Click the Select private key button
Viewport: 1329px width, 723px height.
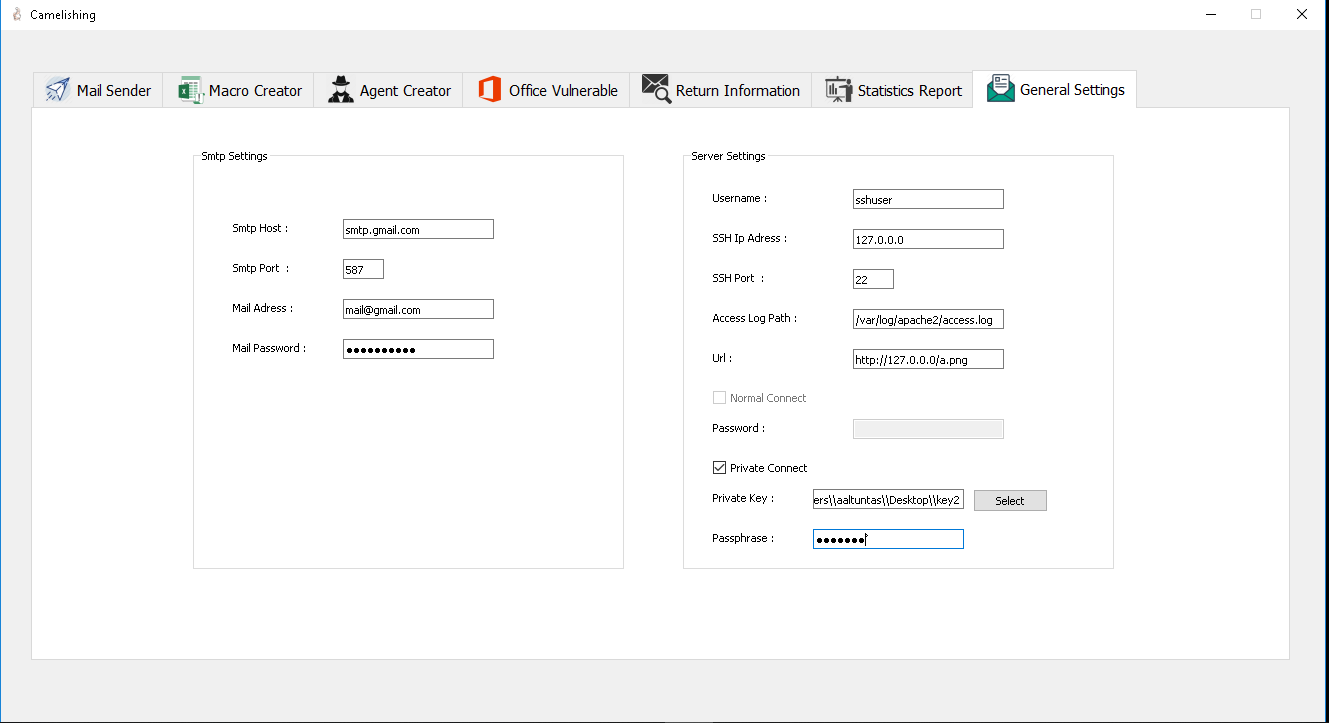click(x=1010, y=500)
